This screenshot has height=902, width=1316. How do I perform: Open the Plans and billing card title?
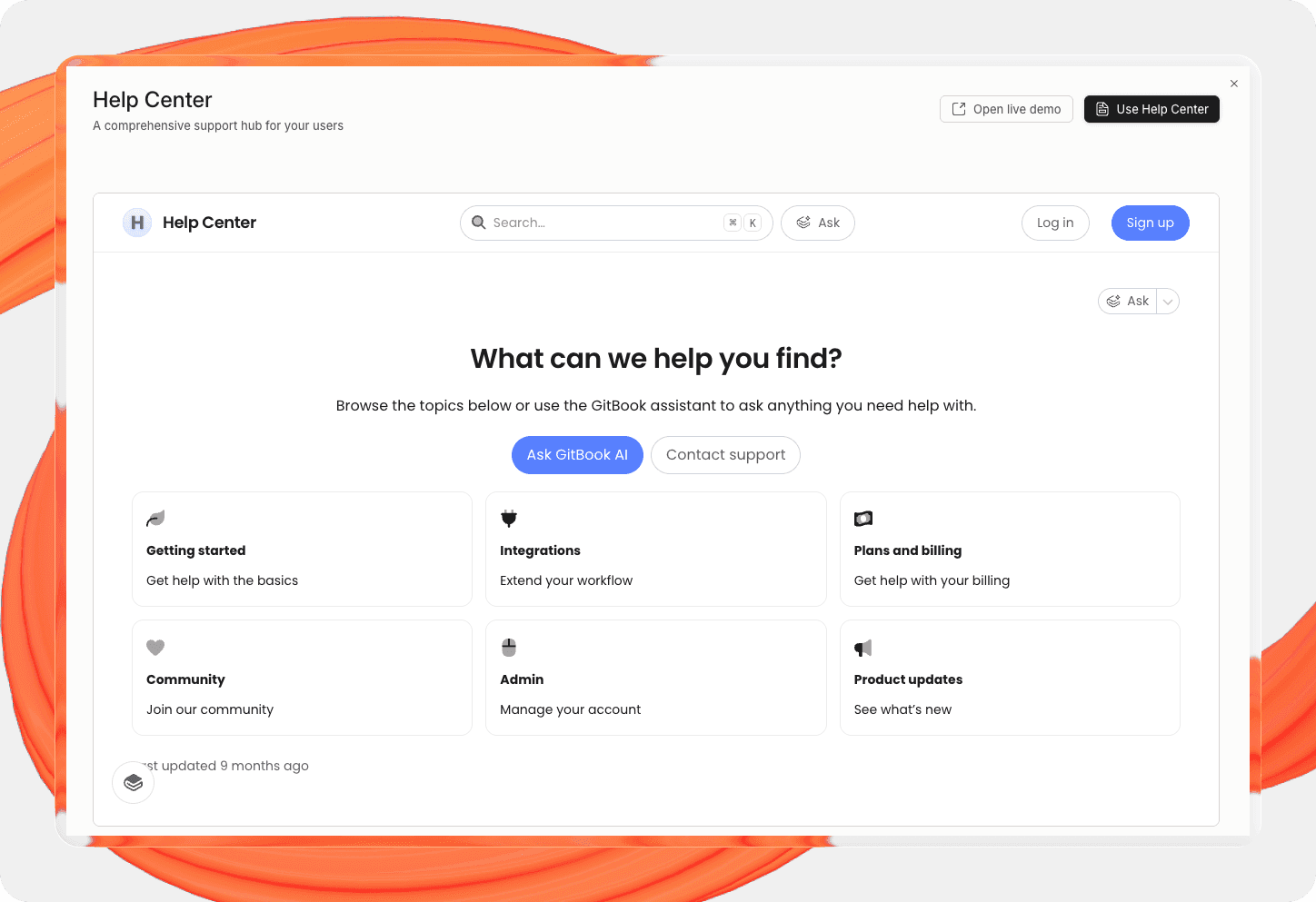coord(908,550)
